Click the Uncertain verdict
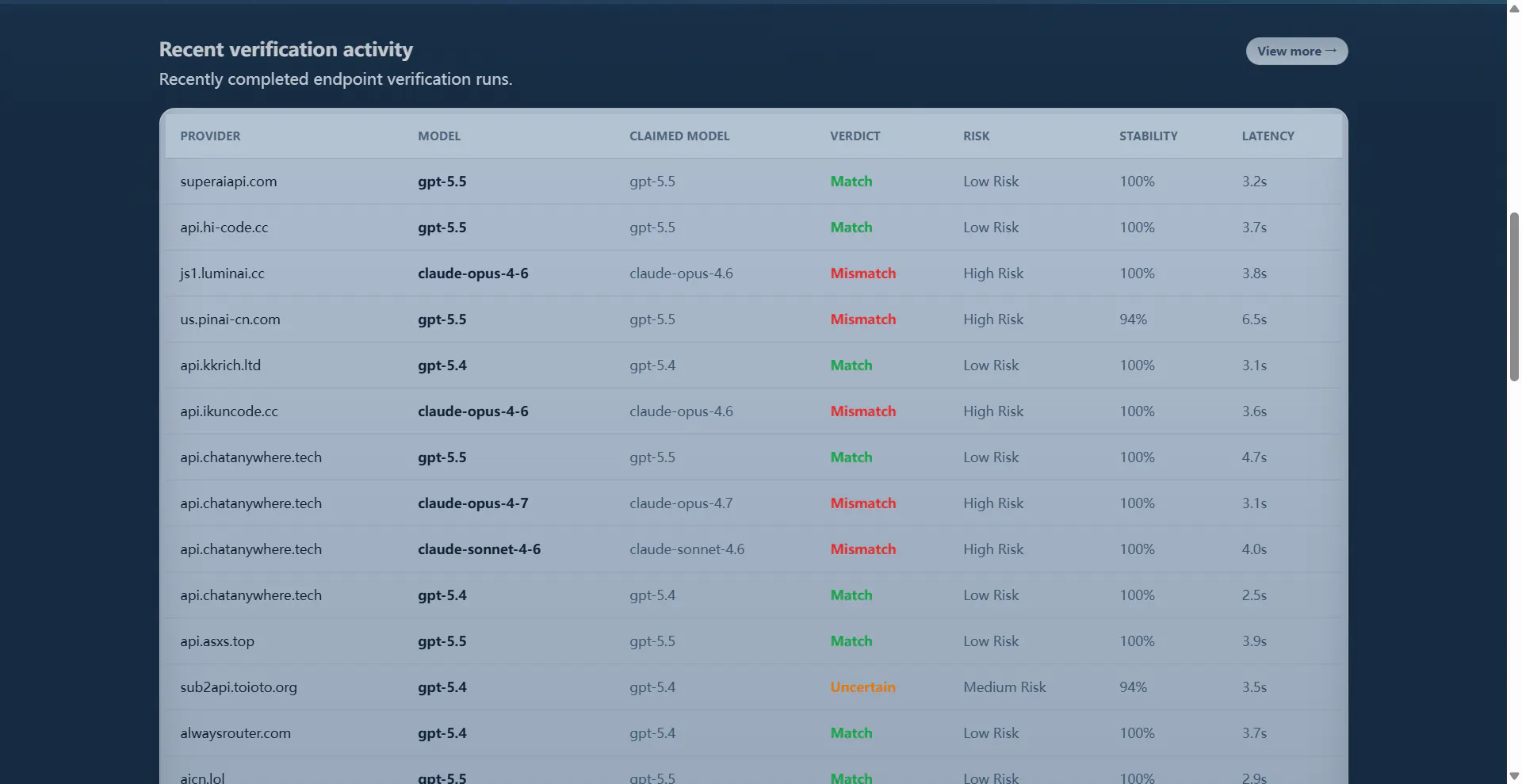Image resolution: width=1522 pixels, height=784 pixels. click(x=863, y=687)
